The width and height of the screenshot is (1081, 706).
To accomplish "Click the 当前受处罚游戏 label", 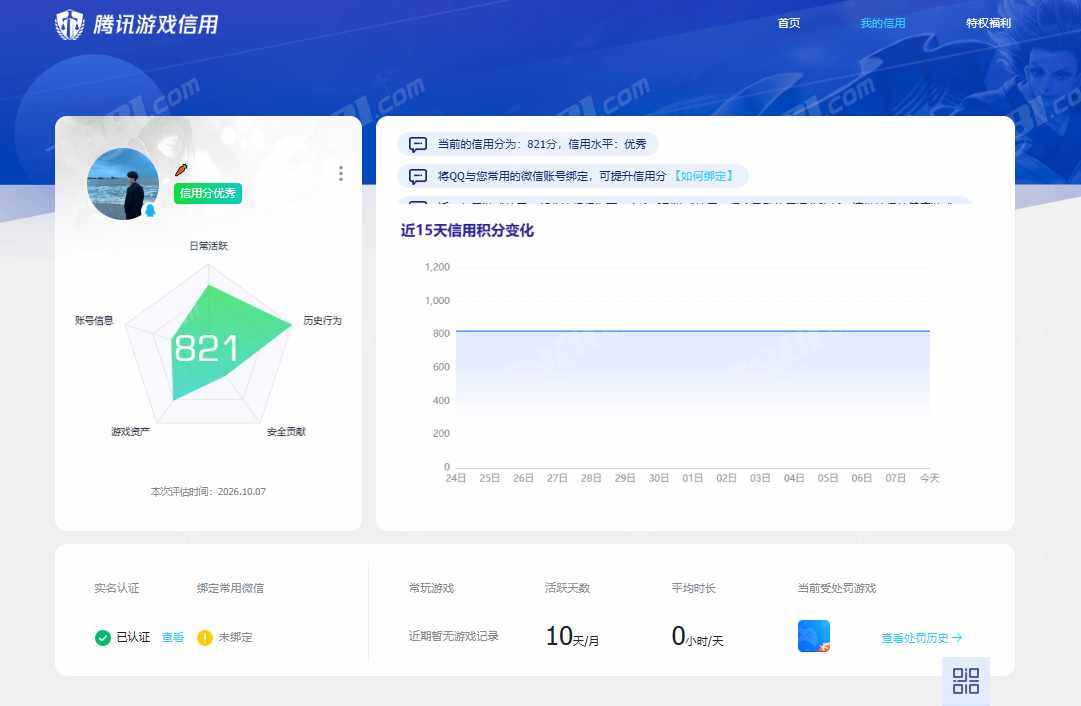I will (837, 588).
